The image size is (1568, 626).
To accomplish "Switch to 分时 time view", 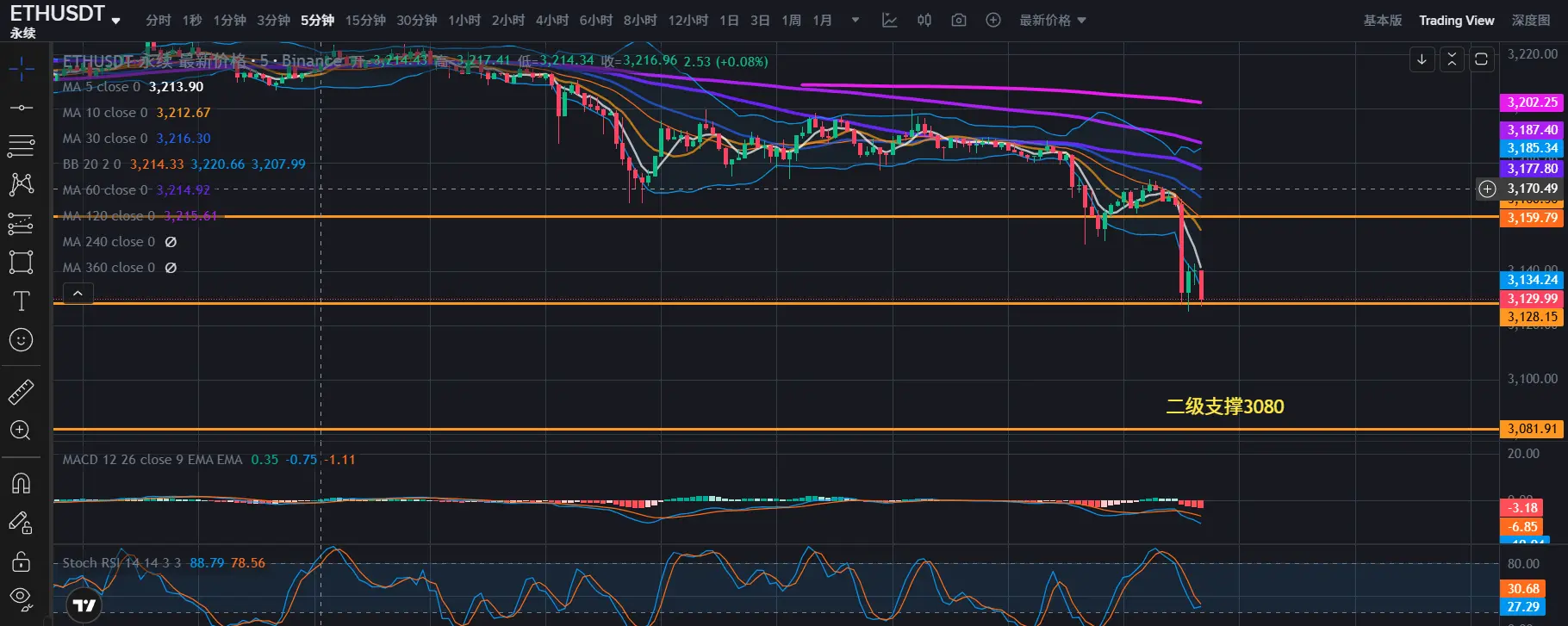I will click(159, 20).
